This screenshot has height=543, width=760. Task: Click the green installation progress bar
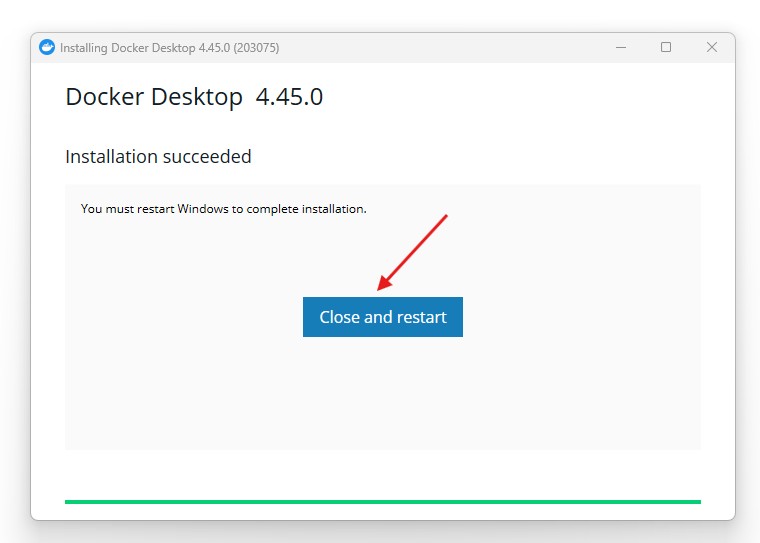click(x=382, y=501)
